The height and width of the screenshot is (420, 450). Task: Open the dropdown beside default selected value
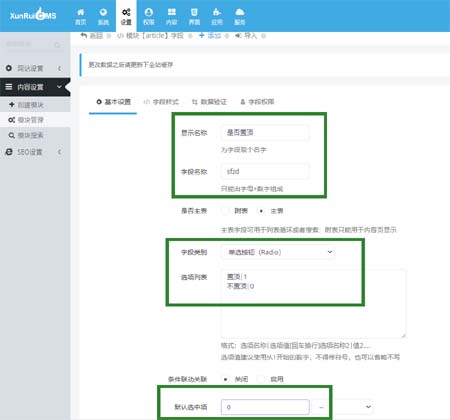tap(342, 407)
